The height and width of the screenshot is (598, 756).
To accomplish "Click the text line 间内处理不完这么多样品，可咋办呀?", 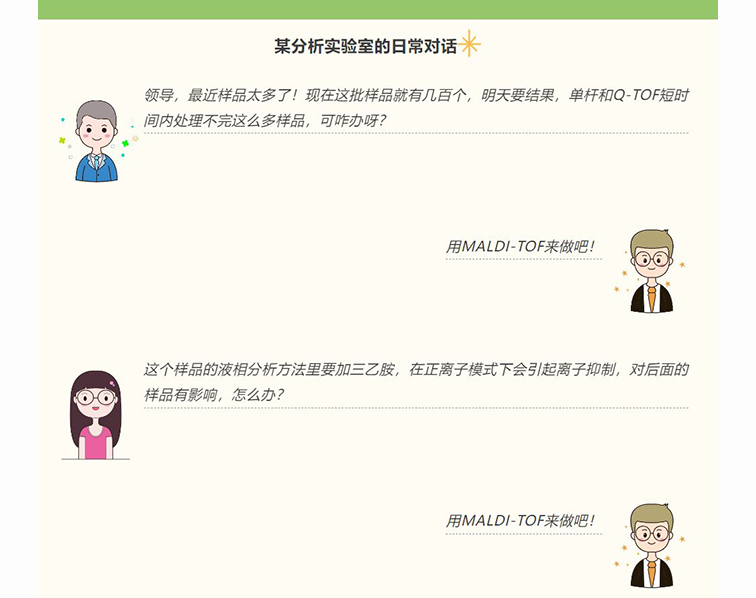I will (x=265, y=121).
